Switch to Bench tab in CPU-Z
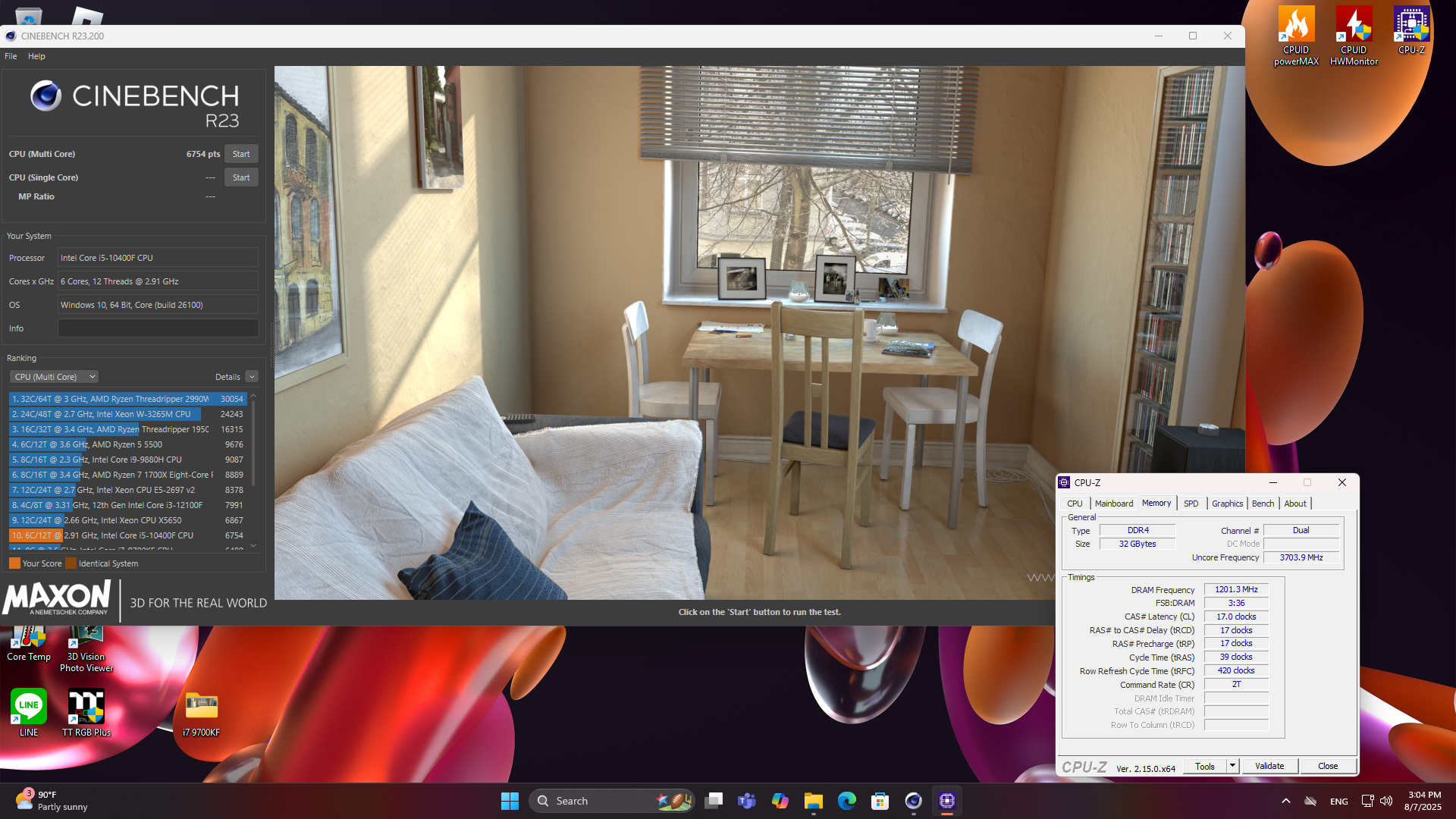Screen dimensions: 1456x819 click(x=1263, y=504)
